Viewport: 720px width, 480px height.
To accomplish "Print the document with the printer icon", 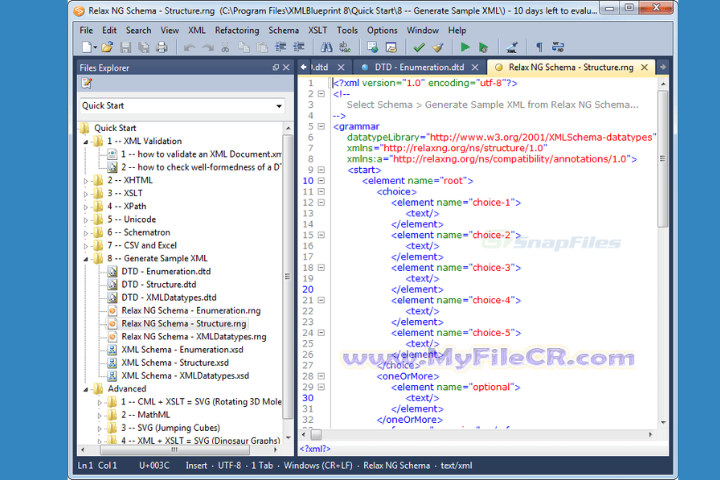I will pyautogui.click(x=162, y=47).
